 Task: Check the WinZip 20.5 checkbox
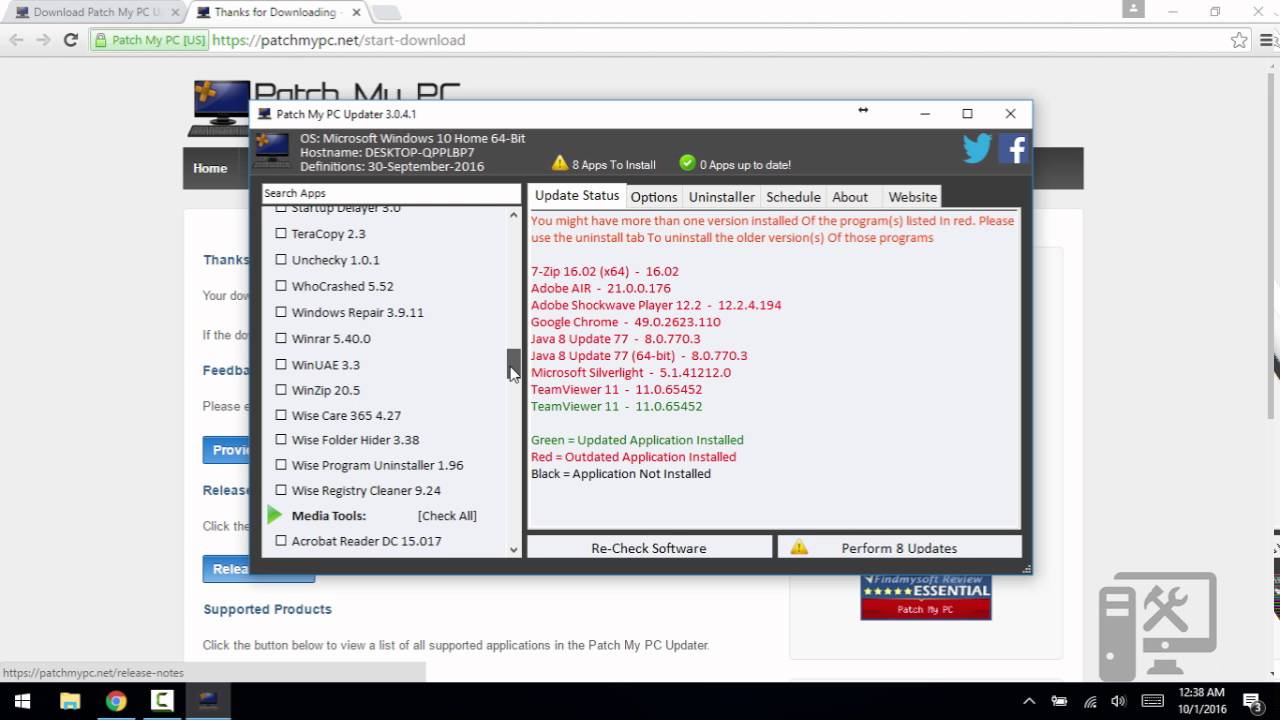[281, 389]
